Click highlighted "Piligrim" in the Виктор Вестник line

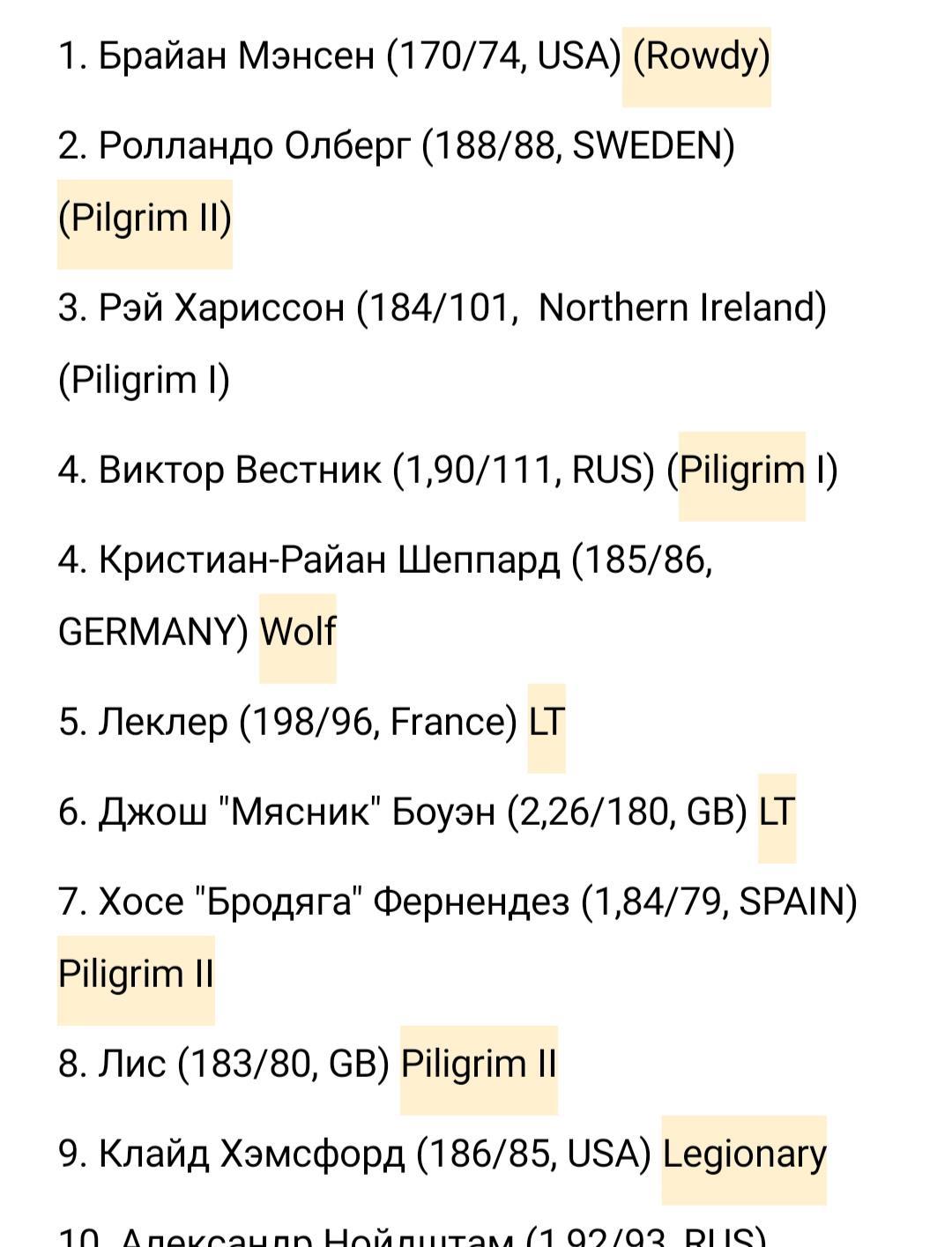[742, 470]
